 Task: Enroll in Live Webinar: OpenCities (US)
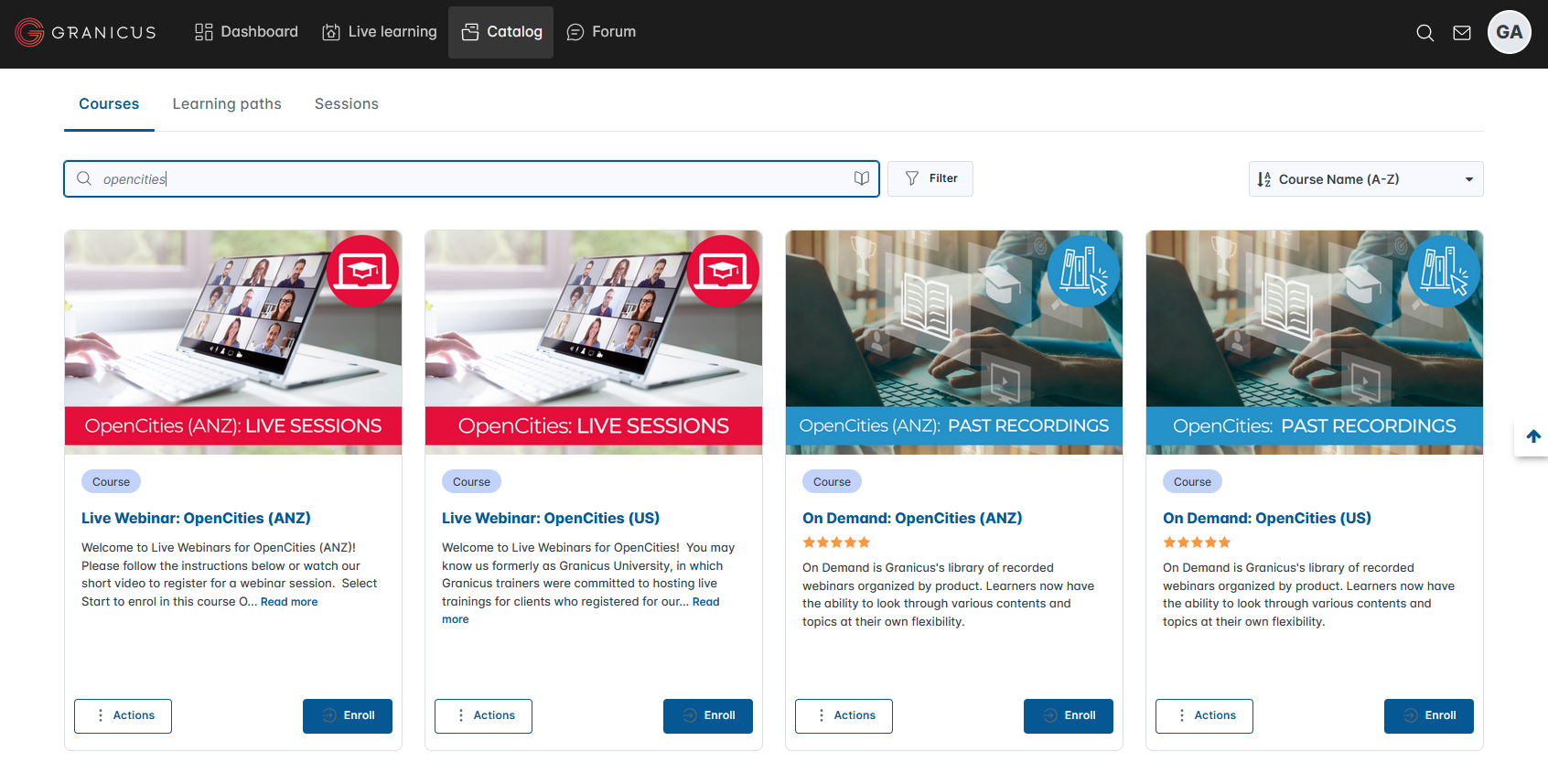point(708,716)
